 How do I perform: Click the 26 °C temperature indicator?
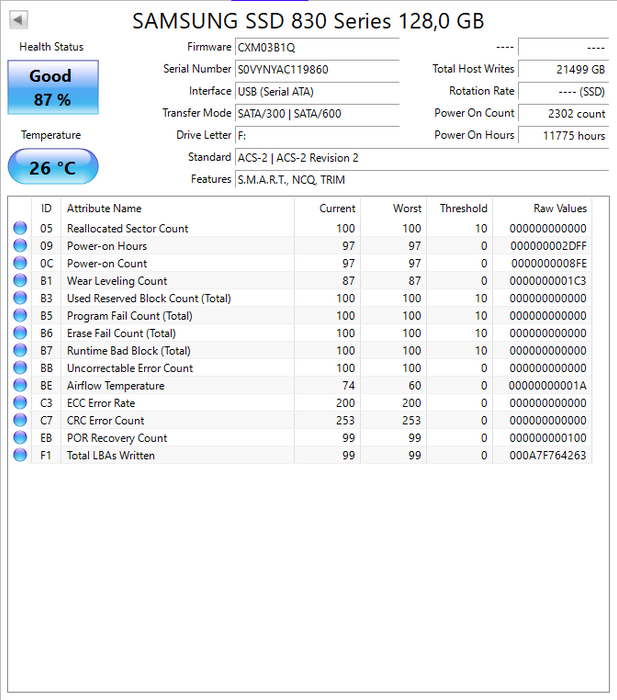tap(53, 167)
